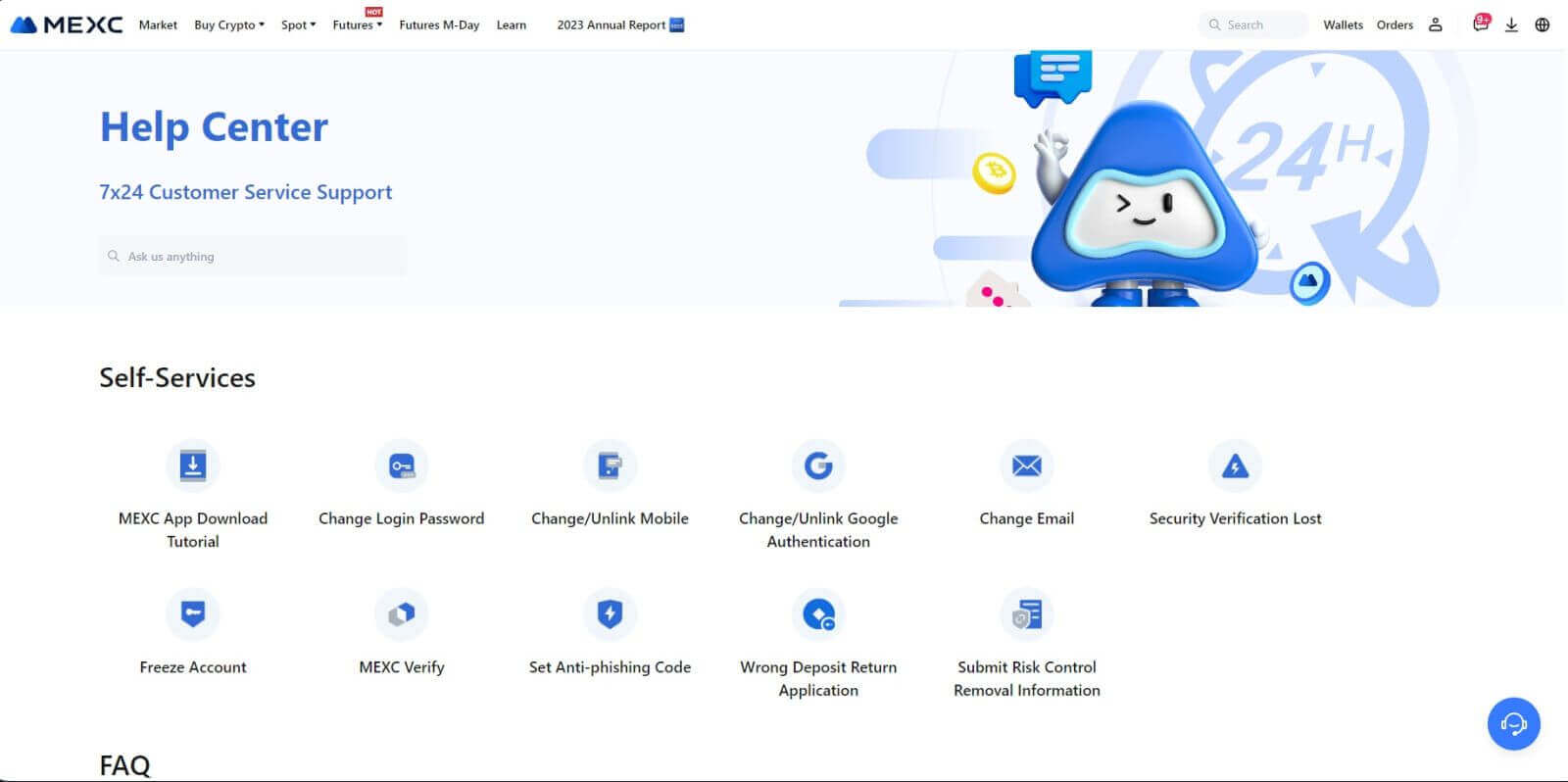Open Security Verification Lost icon
This screenshot has height=782, width=1568.
[x=1235, y=465]
